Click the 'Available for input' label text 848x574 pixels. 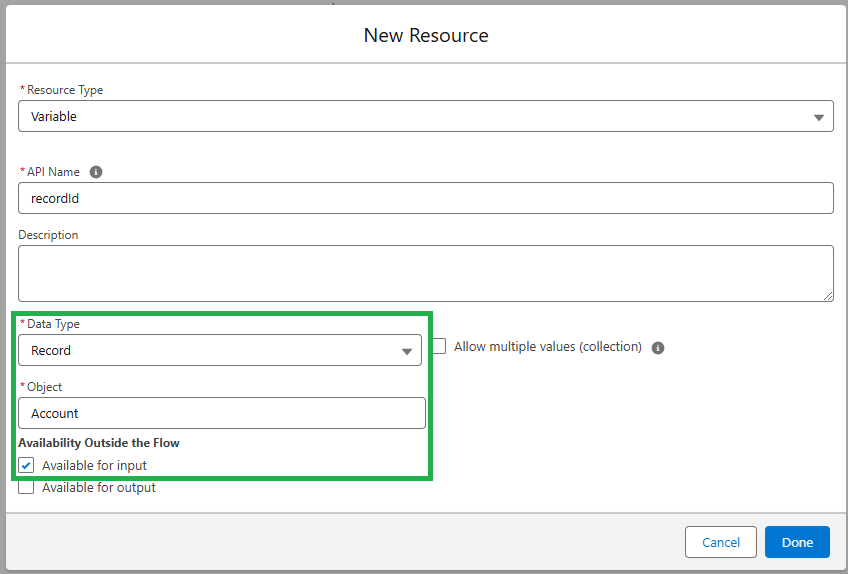click(94, 465)
